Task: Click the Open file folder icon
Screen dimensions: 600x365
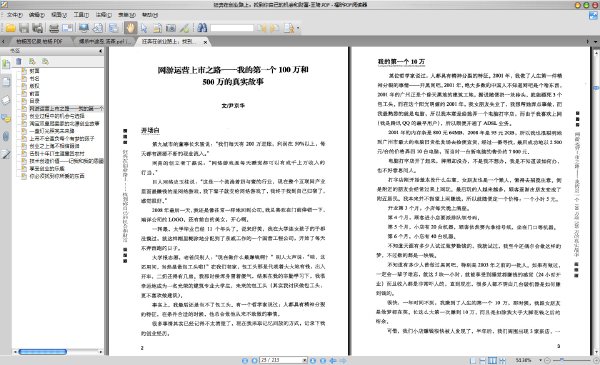Action: [x=11, y=28]
